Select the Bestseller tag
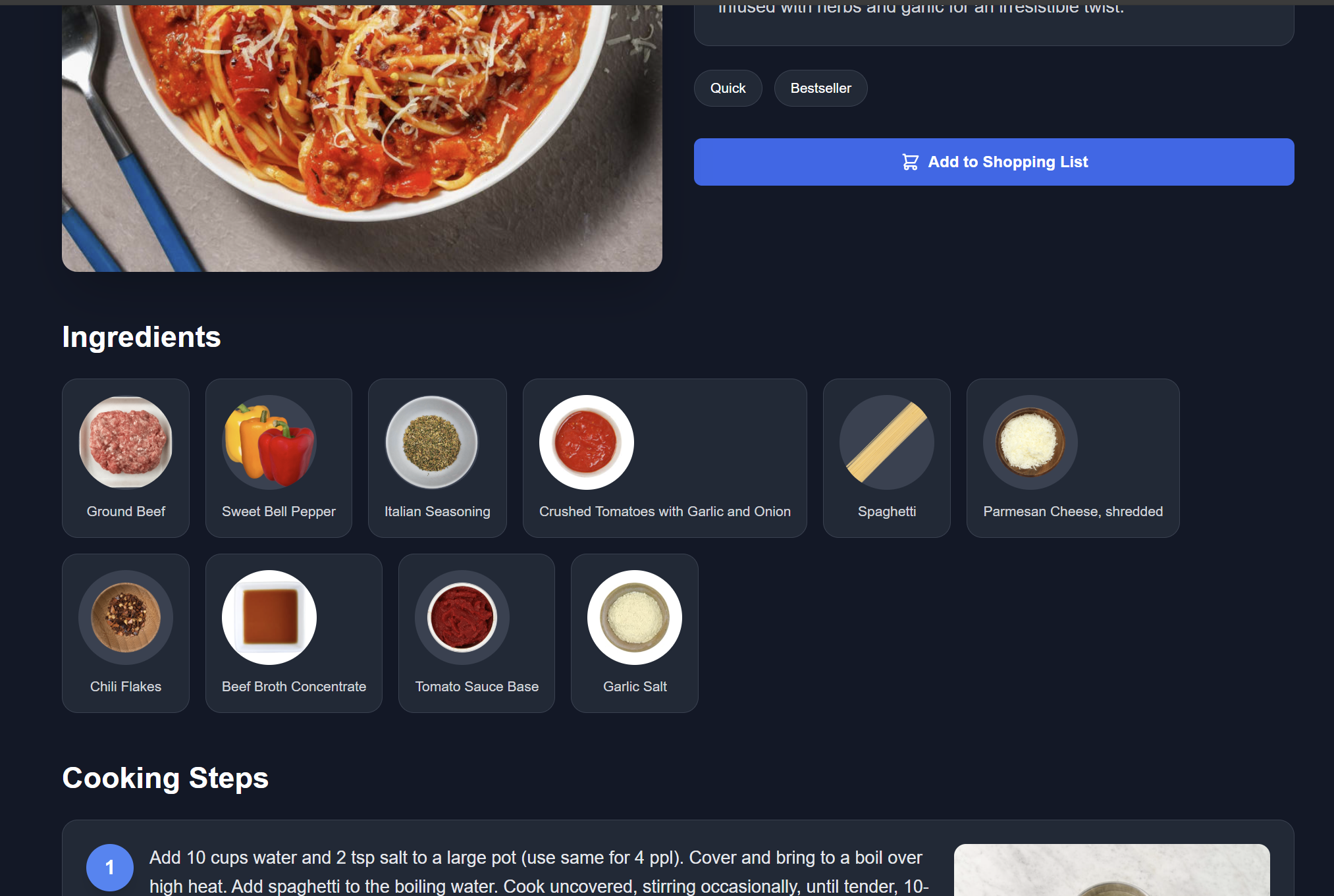 (820, 88)
